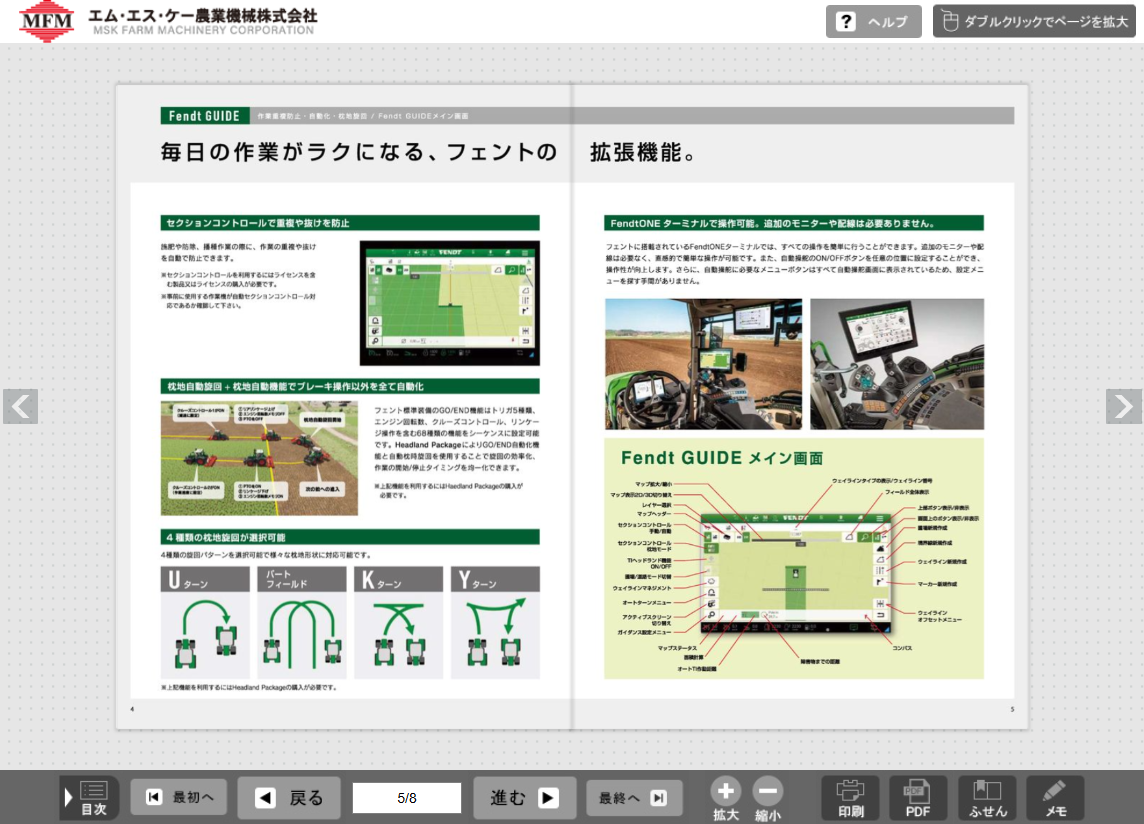Click the 進む forward button
This screenshot has width=1144, height=824.
point(525,798)
